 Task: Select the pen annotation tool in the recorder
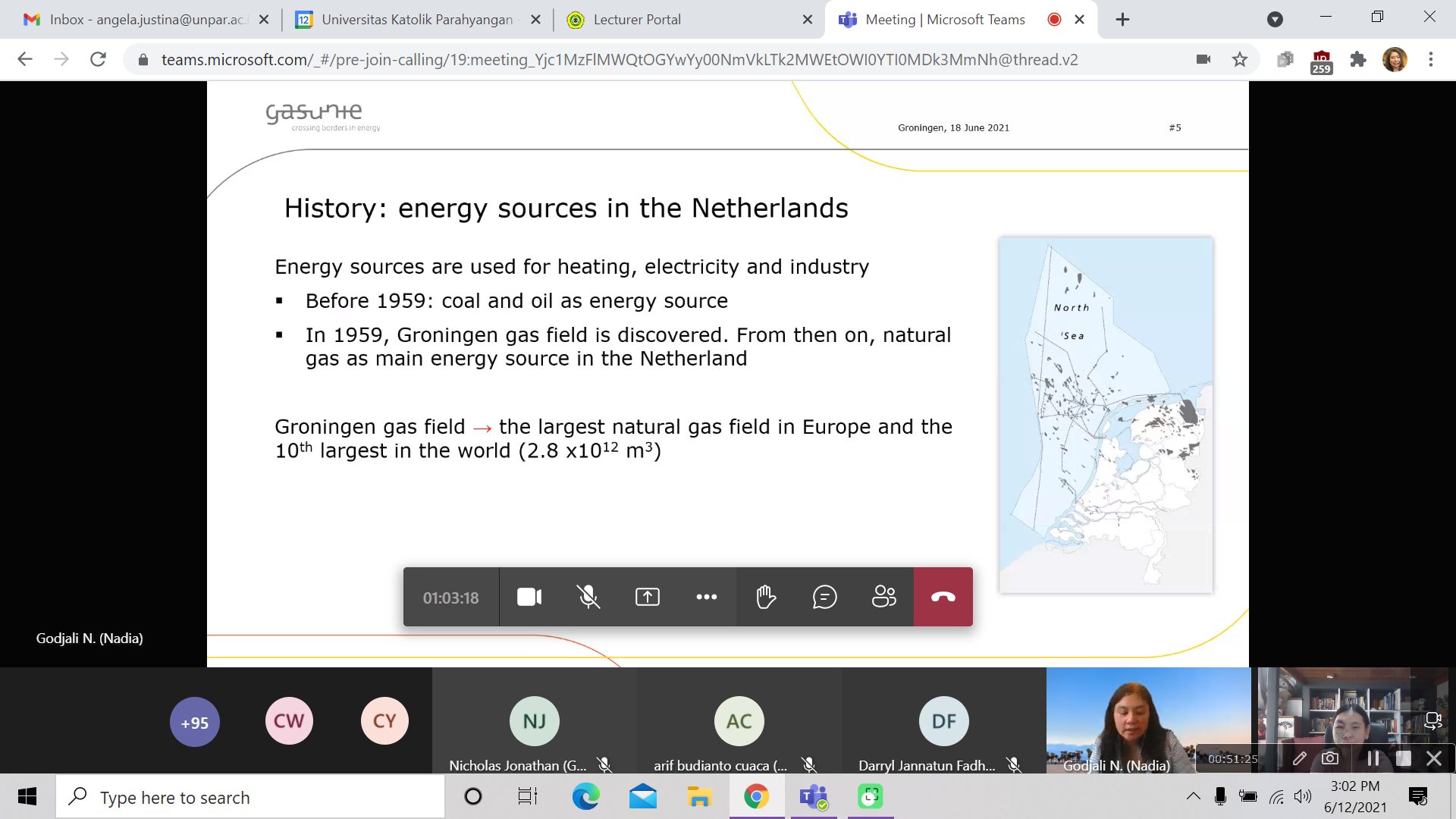1300,758
